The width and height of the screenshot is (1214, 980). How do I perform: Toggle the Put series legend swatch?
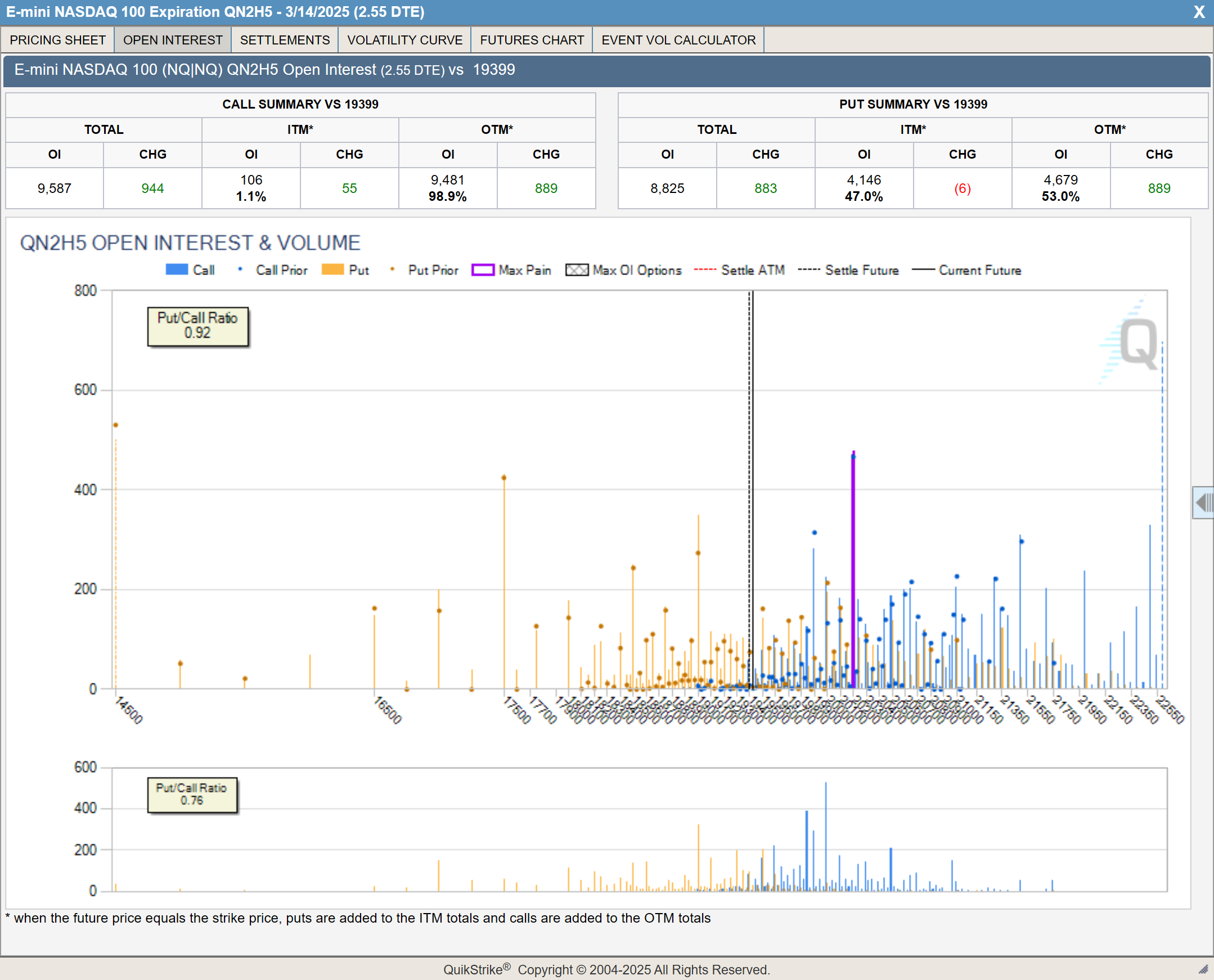[332, 270]
